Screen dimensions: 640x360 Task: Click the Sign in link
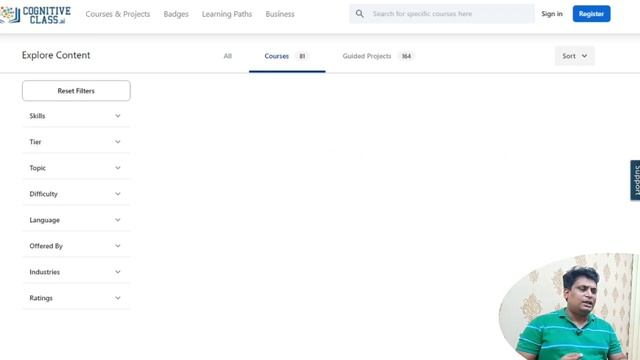pyautogui.click(x=552, y=14)
